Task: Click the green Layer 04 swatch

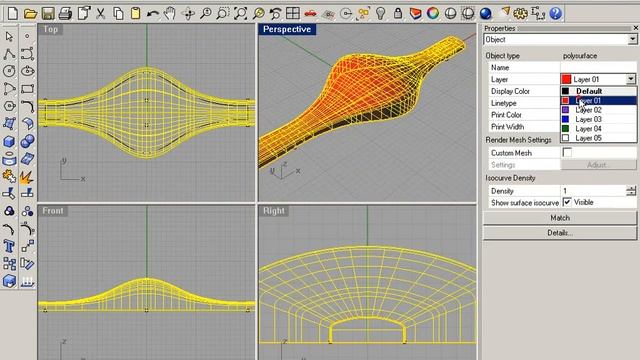Action: click(565, 129)
